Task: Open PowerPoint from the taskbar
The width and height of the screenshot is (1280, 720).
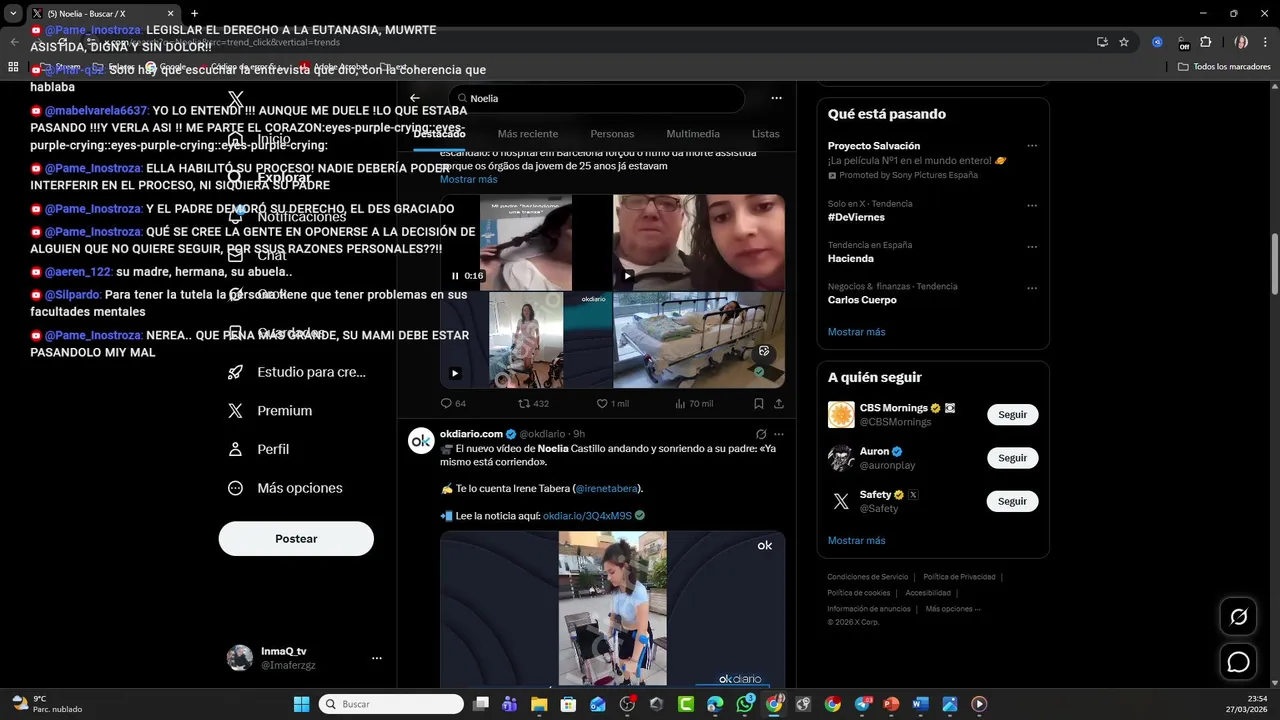Action: [x=891, y=704]
